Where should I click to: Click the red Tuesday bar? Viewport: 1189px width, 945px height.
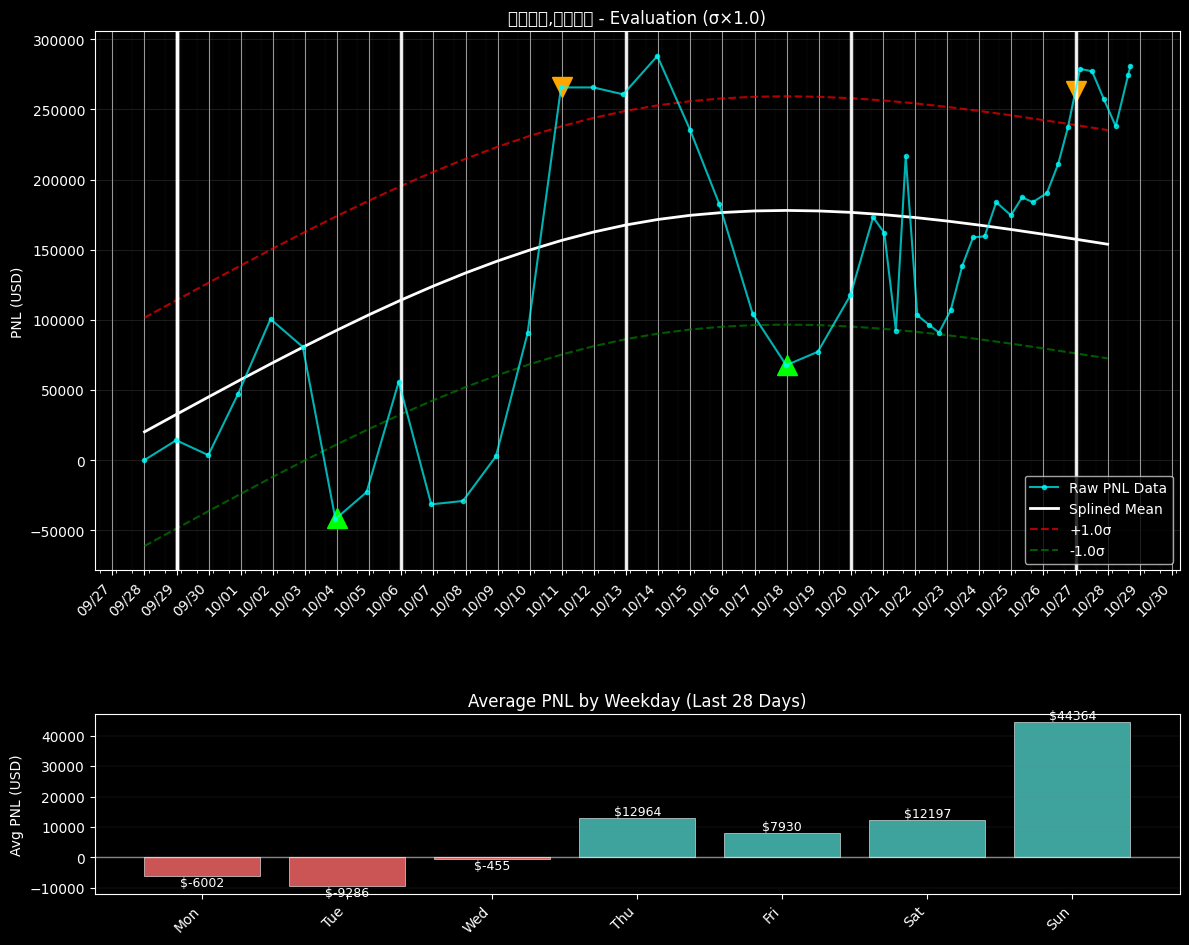(x=347, y=871)
